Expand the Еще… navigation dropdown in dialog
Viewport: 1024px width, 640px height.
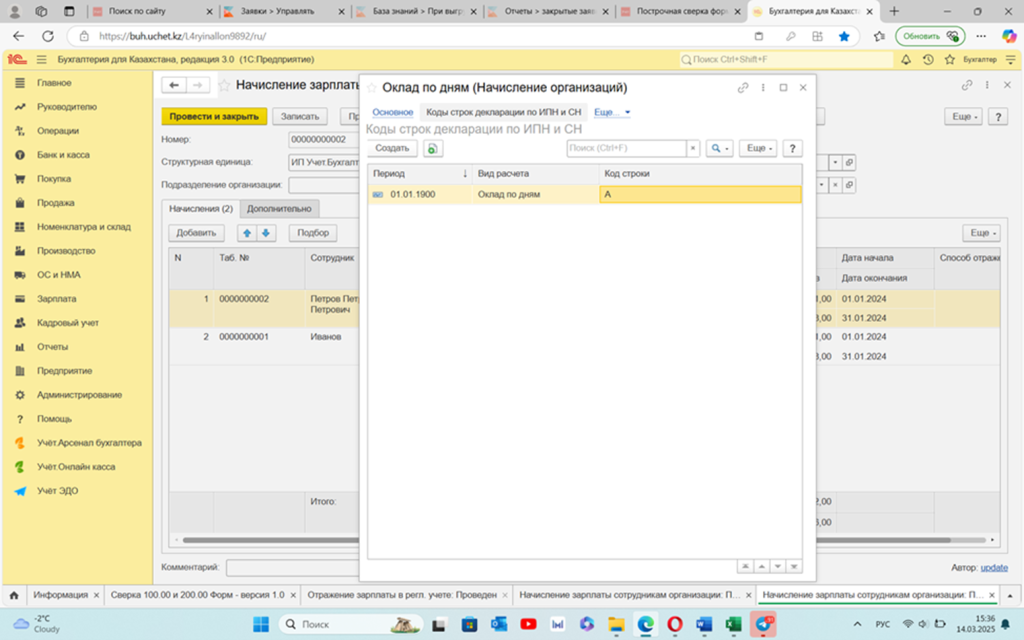(x=612, y=112)
